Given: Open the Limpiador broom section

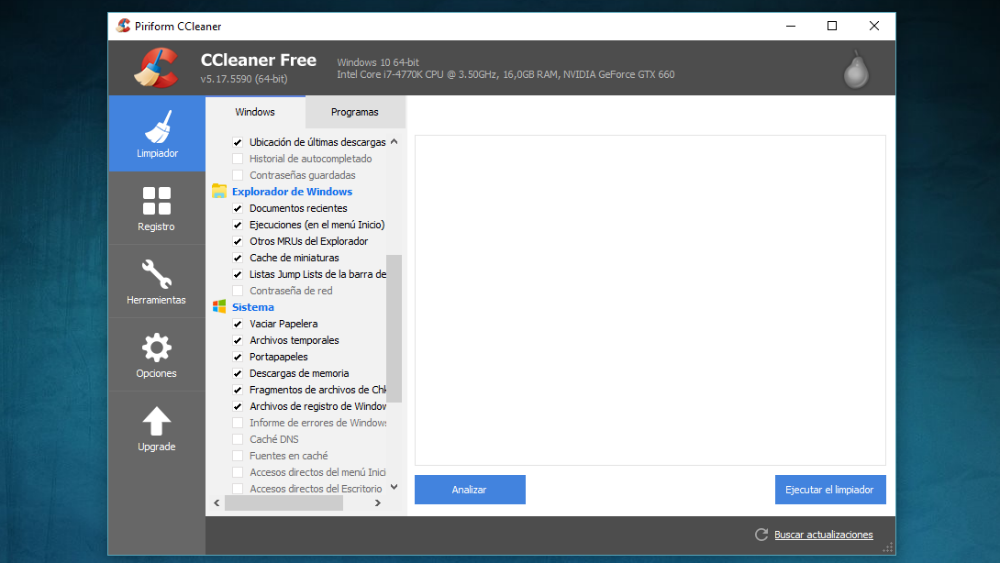Looking at the screenshot, I should (157, 133).
